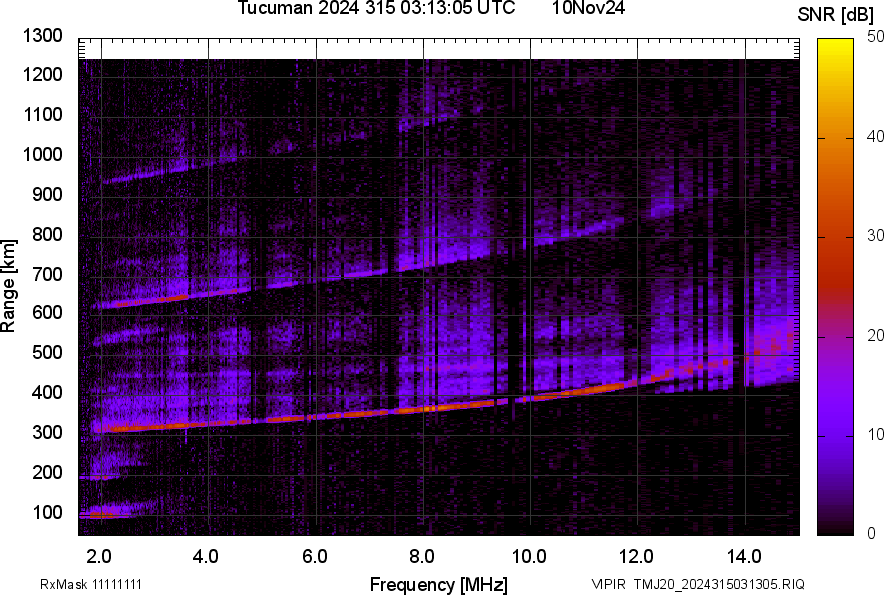The width and height of the screenshot is (884, 595).
Task: Click the frequency tick label 6.0
Action: 315,557
